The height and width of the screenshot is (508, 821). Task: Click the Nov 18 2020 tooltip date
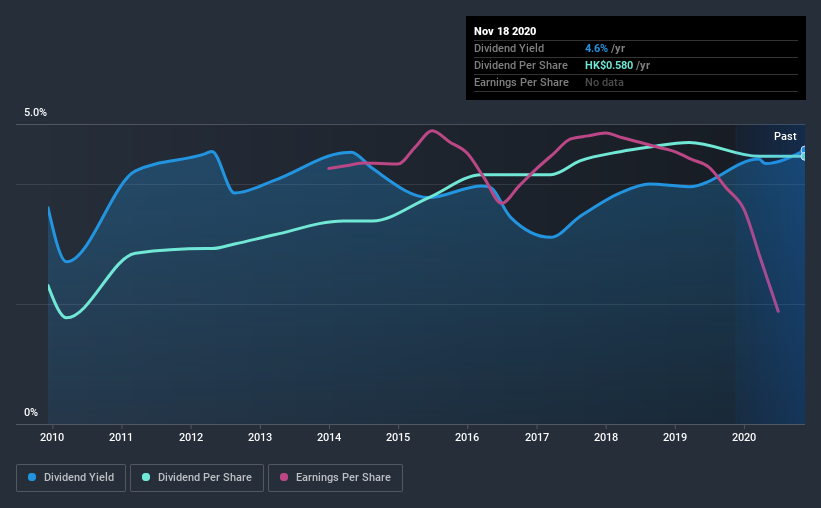point(505,31)
